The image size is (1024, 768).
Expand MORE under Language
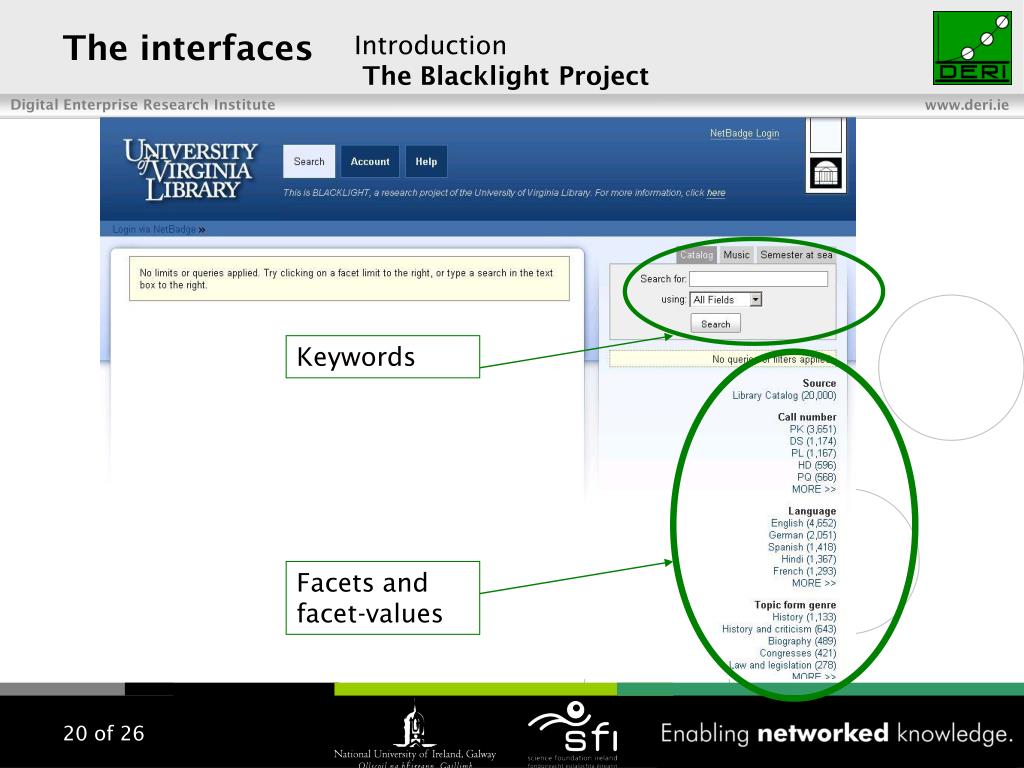(814, 583)
